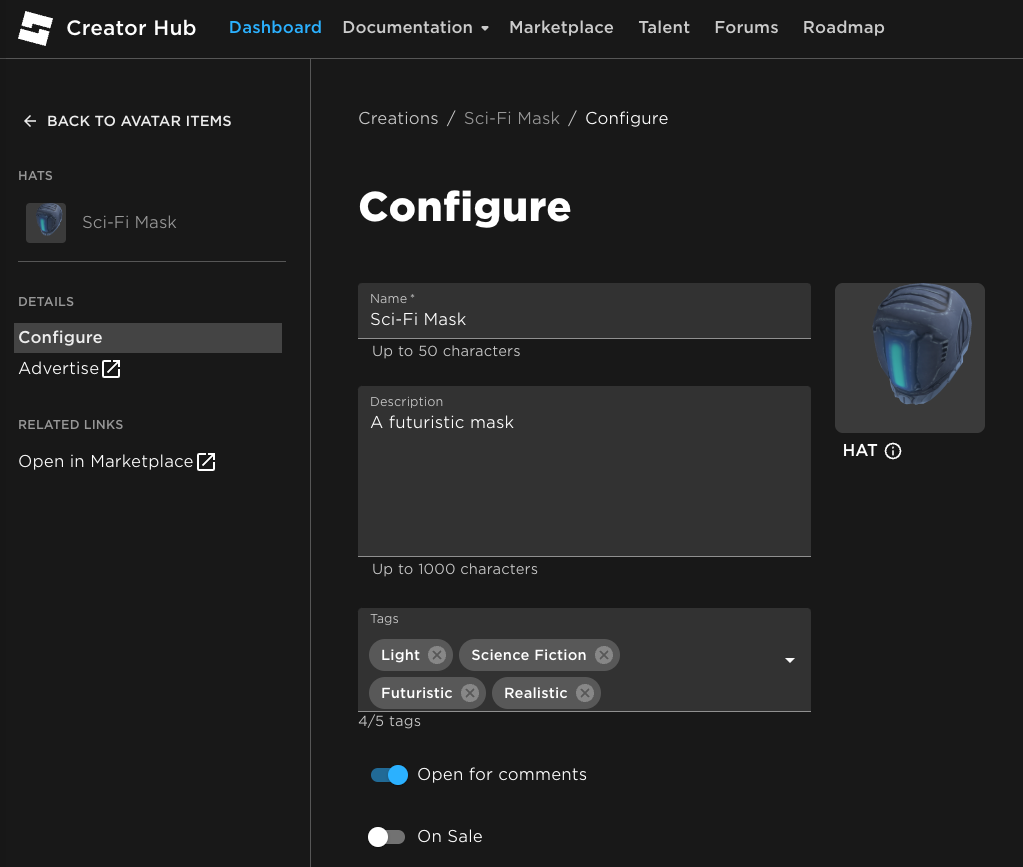Click the back arrow to avatar items
1023x867 pixels.
[30, 121]
